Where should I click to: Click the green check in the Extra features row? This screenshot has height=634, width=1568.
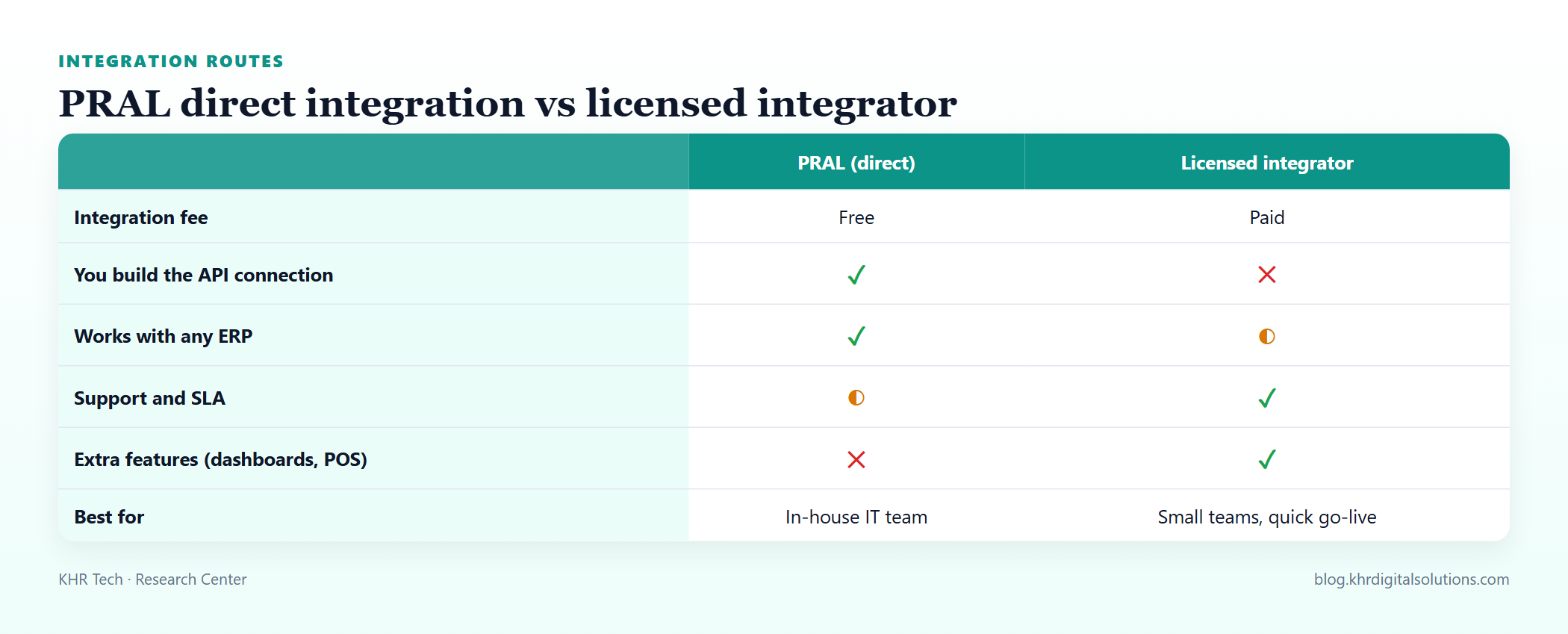(x=1266, y=459)
